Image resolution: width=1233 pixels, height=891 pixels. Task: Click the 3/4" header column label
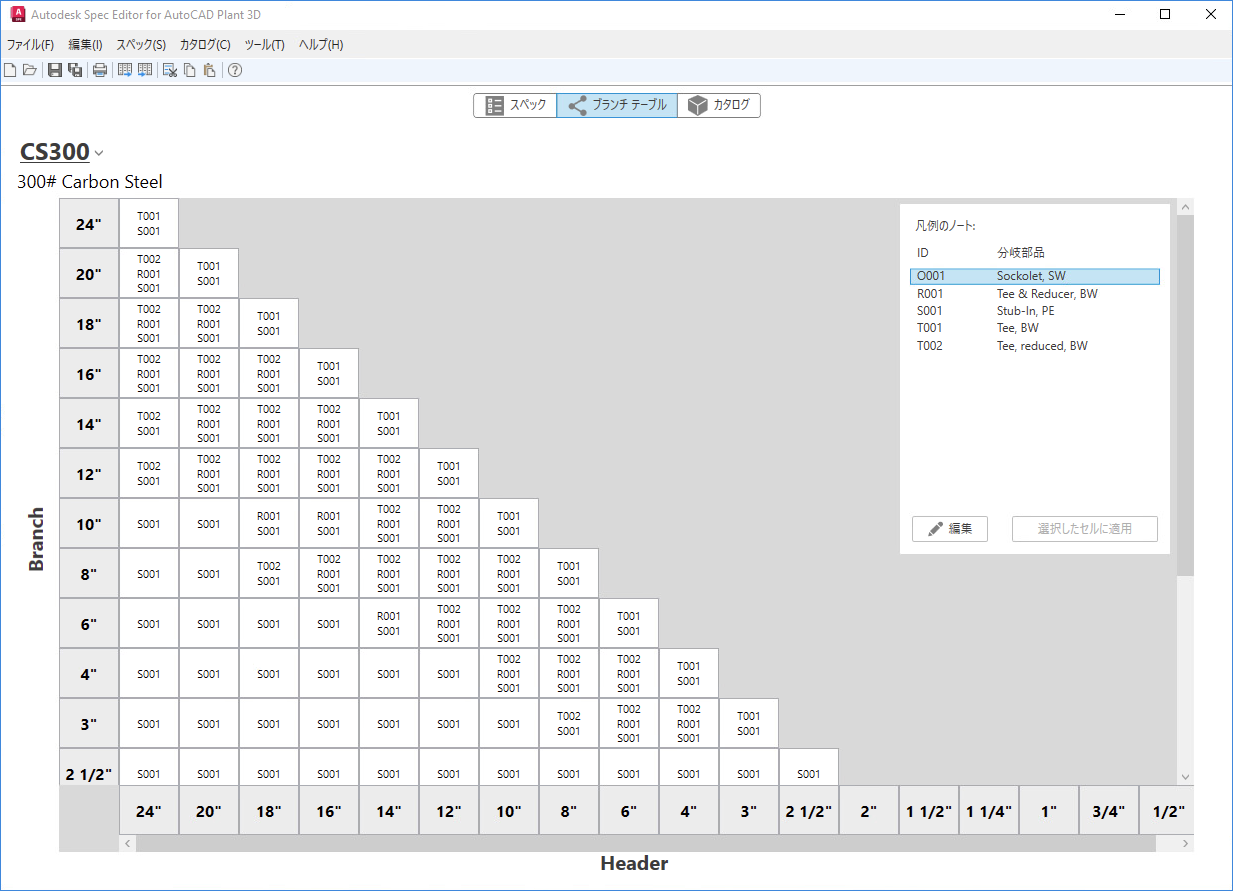point(1109,811)
